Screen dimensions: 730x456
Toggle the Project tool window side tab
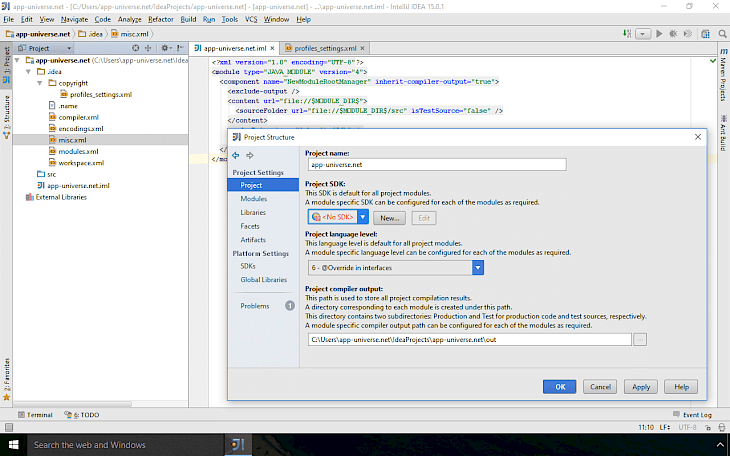click(7, 64)
